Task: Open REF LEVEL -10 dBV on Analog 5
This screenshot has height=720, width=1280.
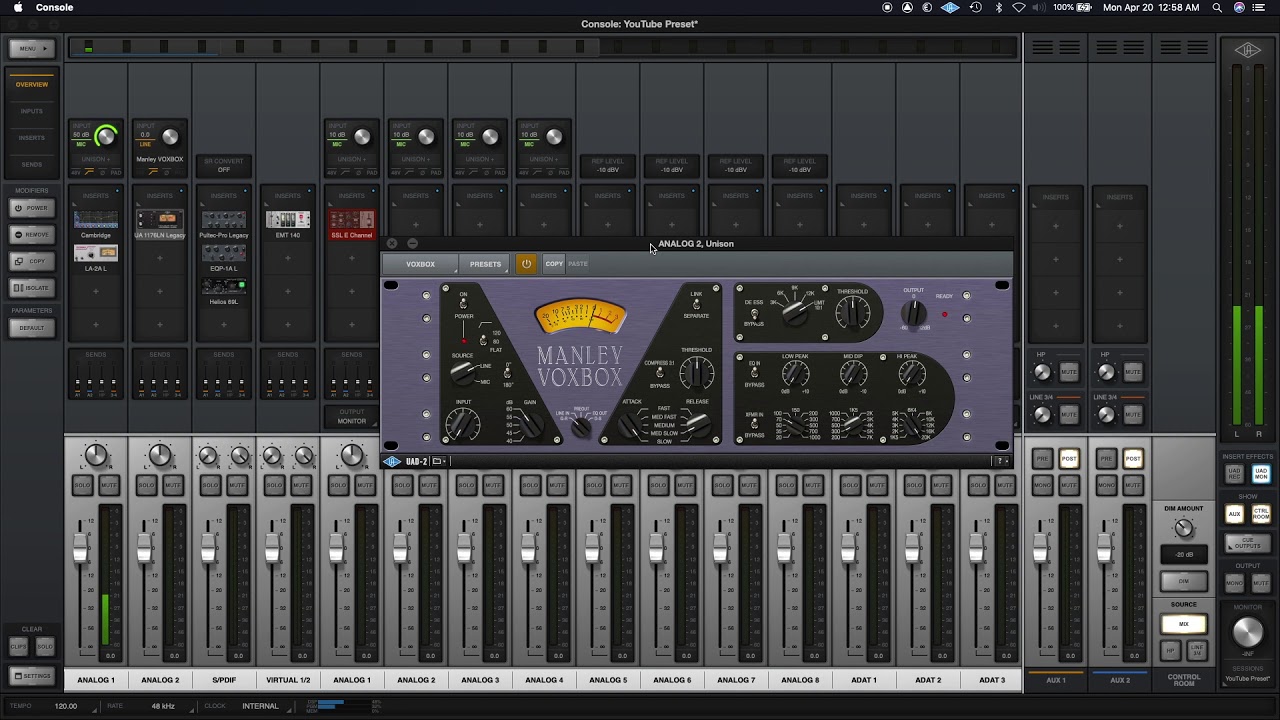Action: pos(608,165)
